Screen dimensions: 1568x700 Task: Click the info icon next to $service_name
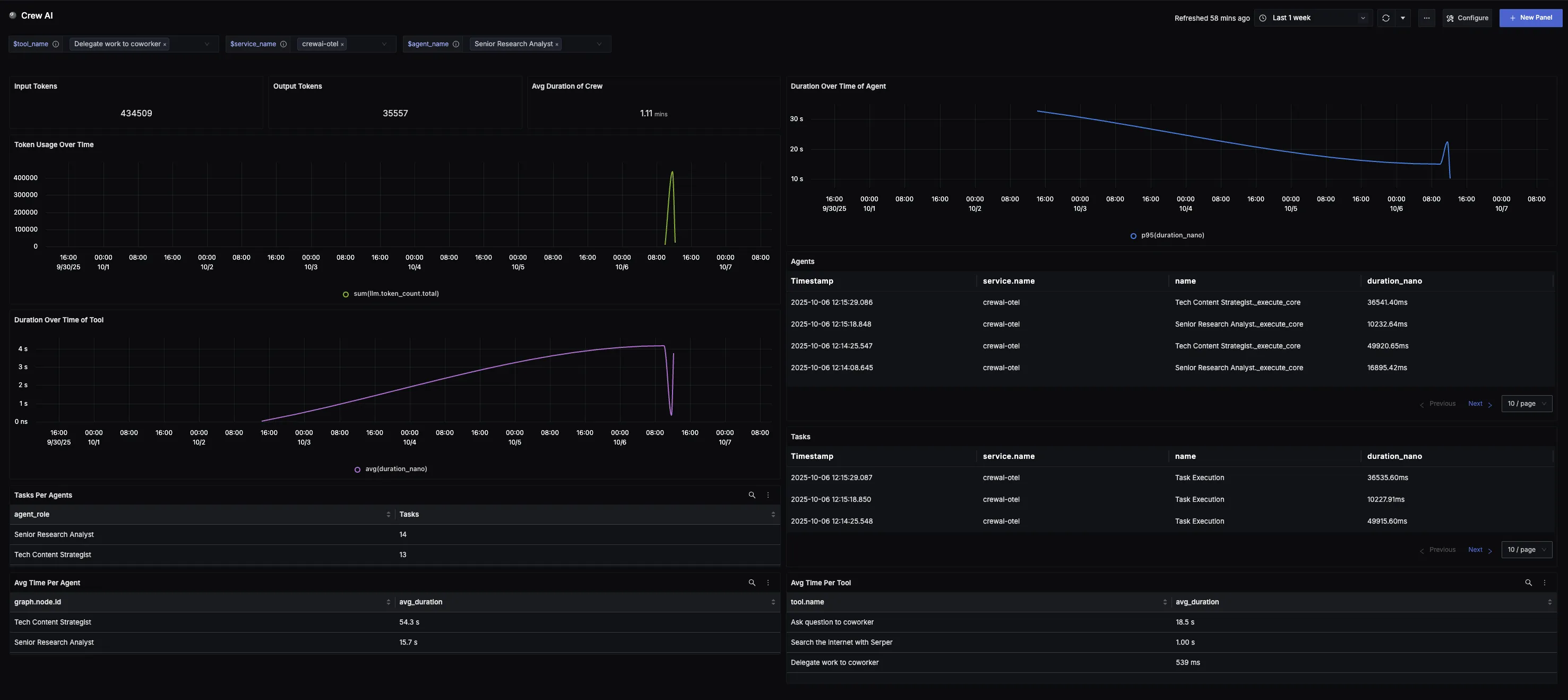click(283, 44)
